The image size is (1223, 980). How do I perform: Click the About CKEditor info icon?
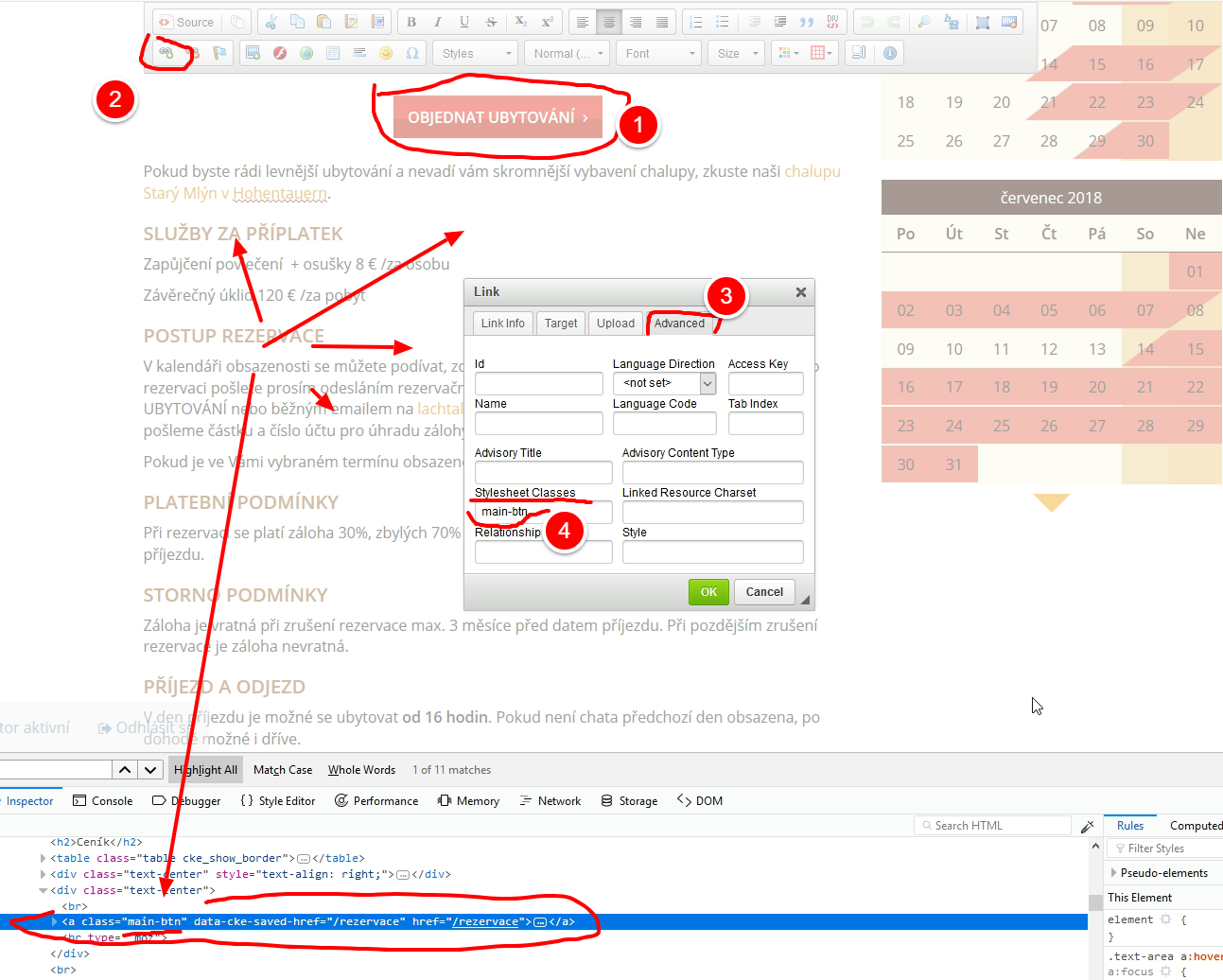click(x=890, y=53)
